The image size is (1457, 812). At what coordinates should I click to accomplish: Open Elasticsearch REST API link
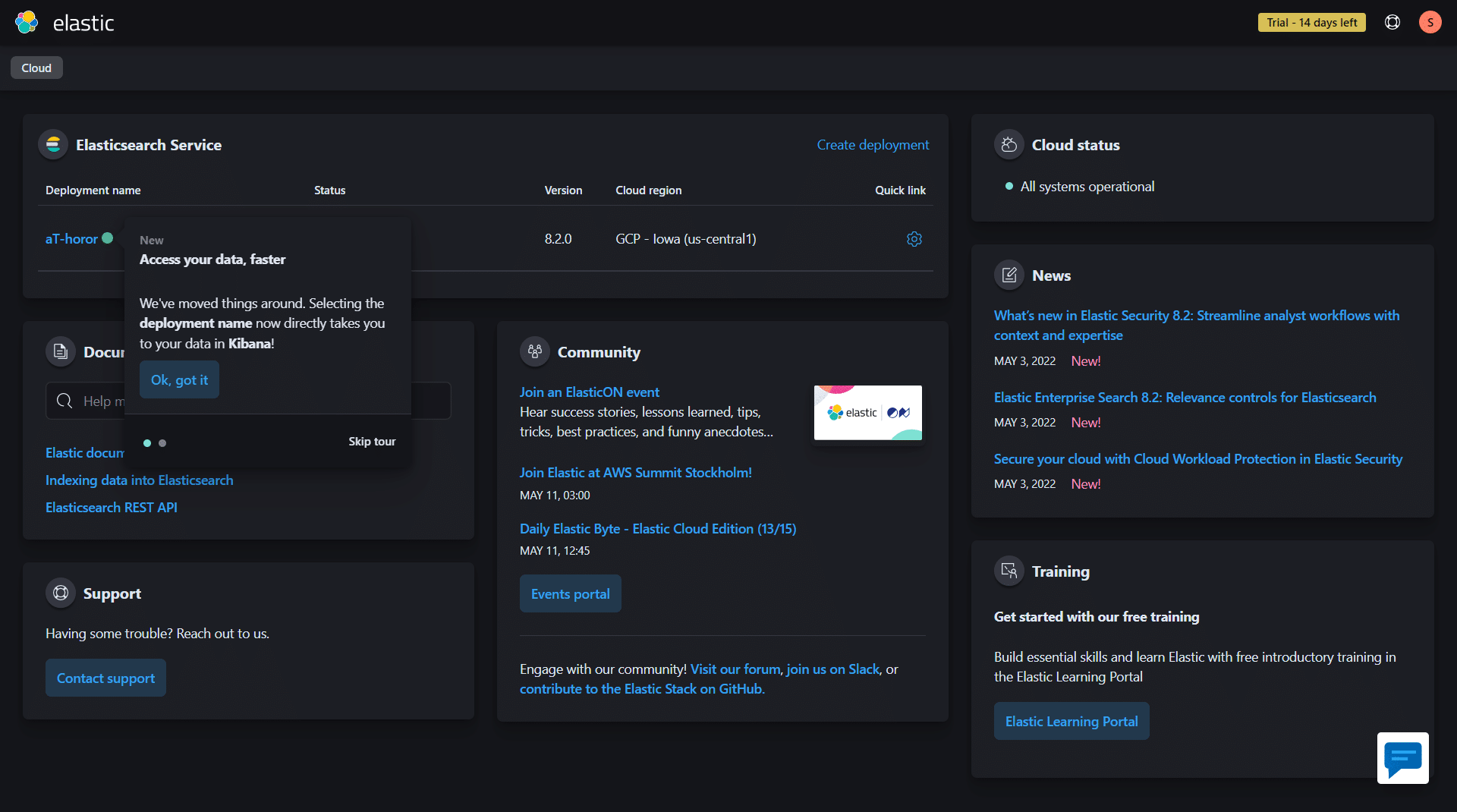(112, 508)
